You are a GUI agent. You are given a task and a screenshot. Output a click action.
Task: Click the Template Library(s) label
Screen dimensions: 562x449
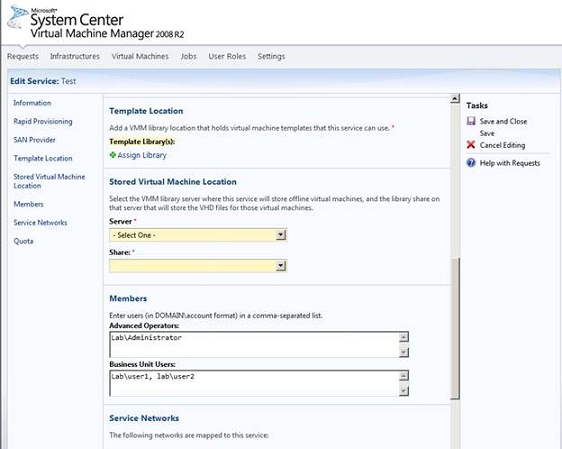(142, 142)
